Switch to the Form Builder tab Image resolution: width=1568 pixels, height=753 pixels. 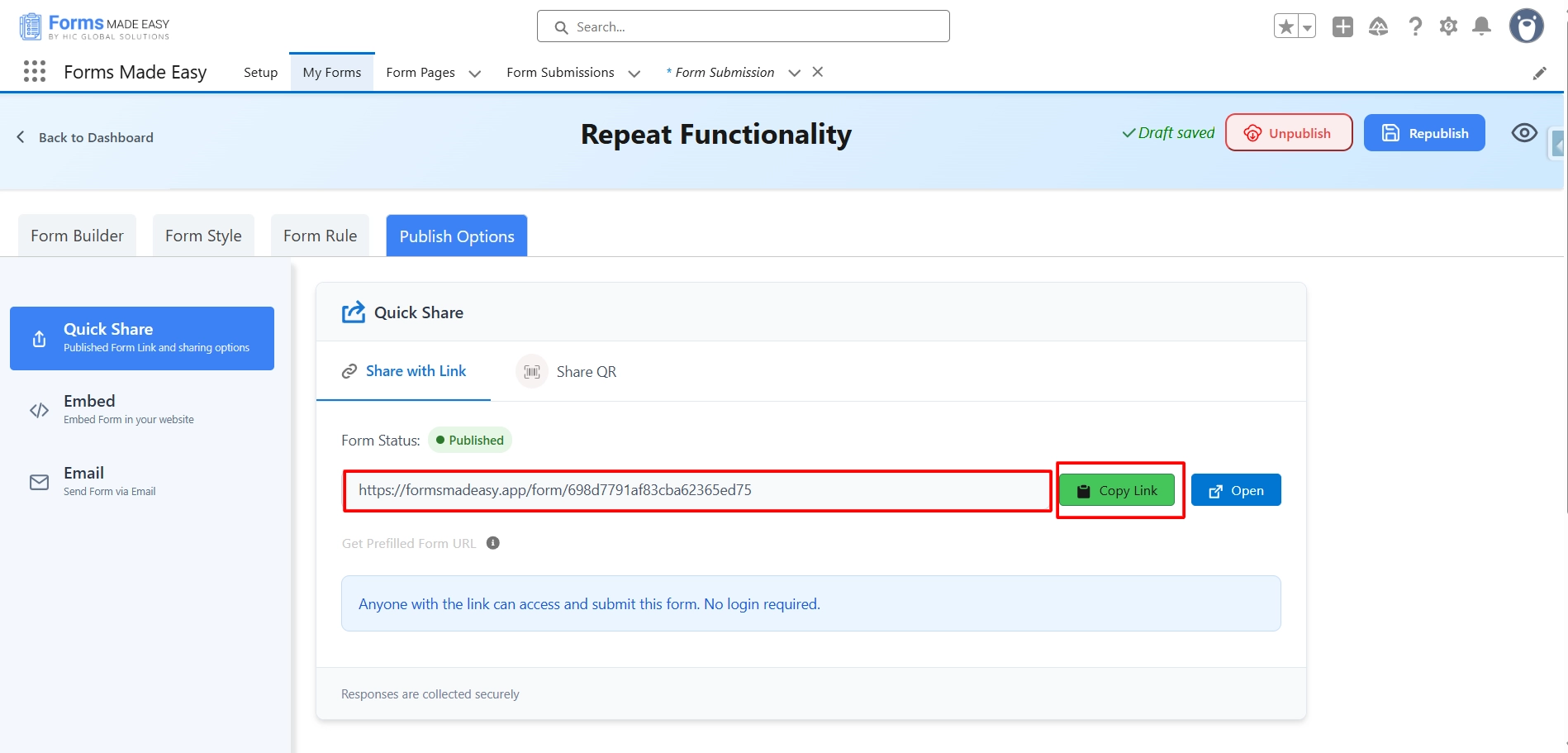coord(77,236)
